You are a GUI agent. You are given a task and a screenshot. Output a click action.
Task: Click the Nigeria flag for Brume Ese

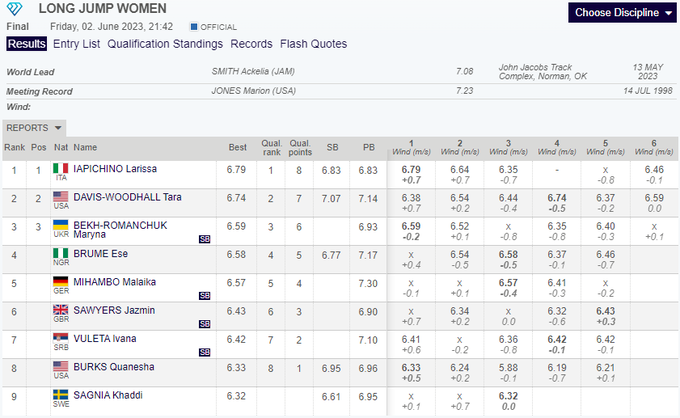click(x=60, y=253)
